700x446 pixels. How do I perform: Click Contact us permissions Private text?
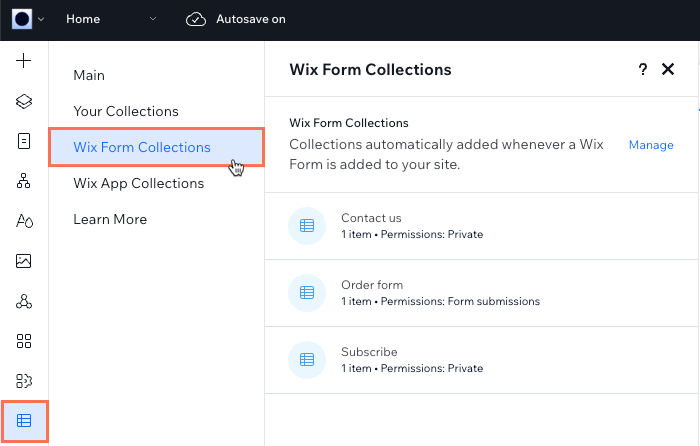(x=432, y=234)
